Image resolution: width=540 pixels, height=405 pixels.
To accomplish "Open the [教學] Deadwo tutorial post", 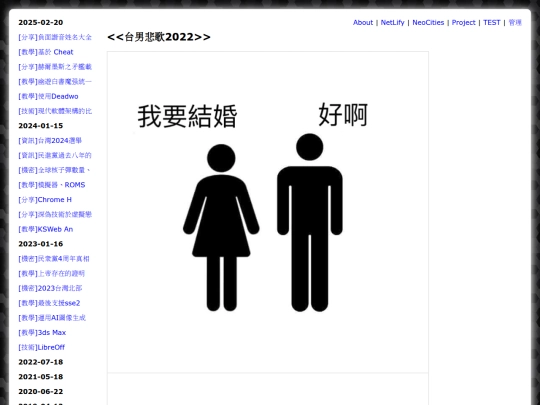I will 48,96.
